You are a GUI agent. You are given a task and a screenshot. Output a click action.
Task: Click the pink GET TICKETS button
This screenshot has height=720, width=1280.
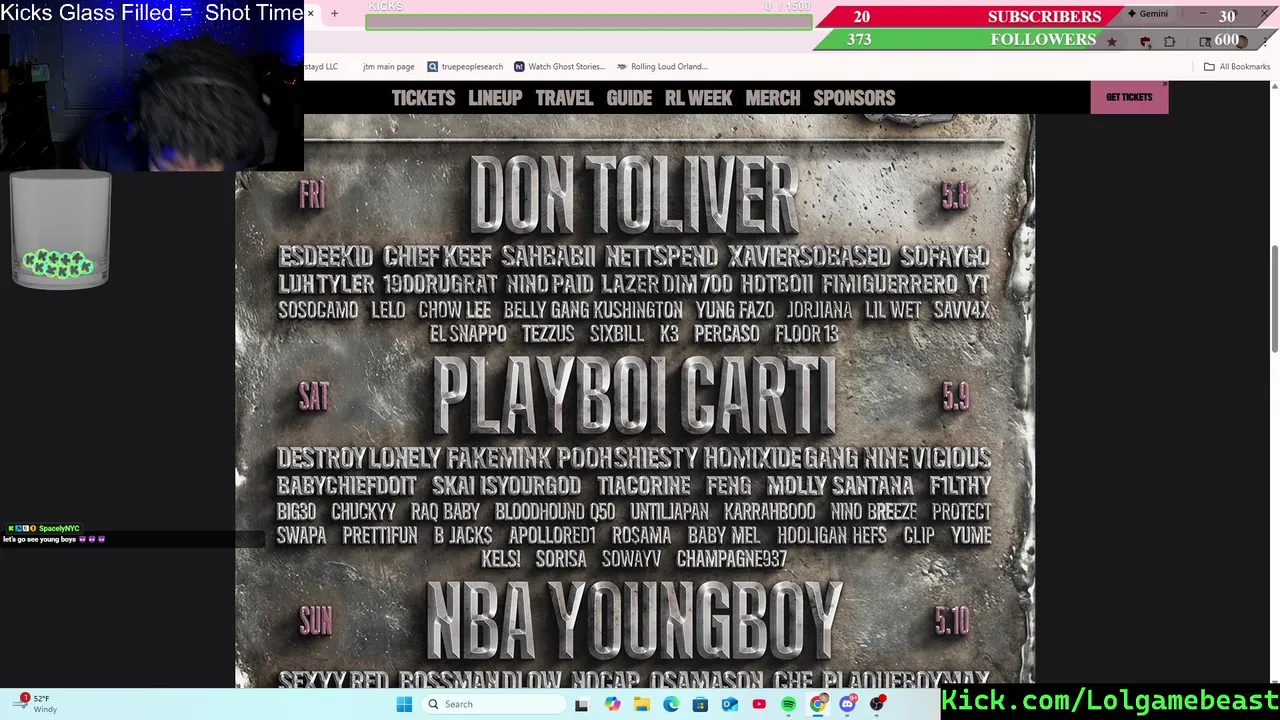(1129, 98)
